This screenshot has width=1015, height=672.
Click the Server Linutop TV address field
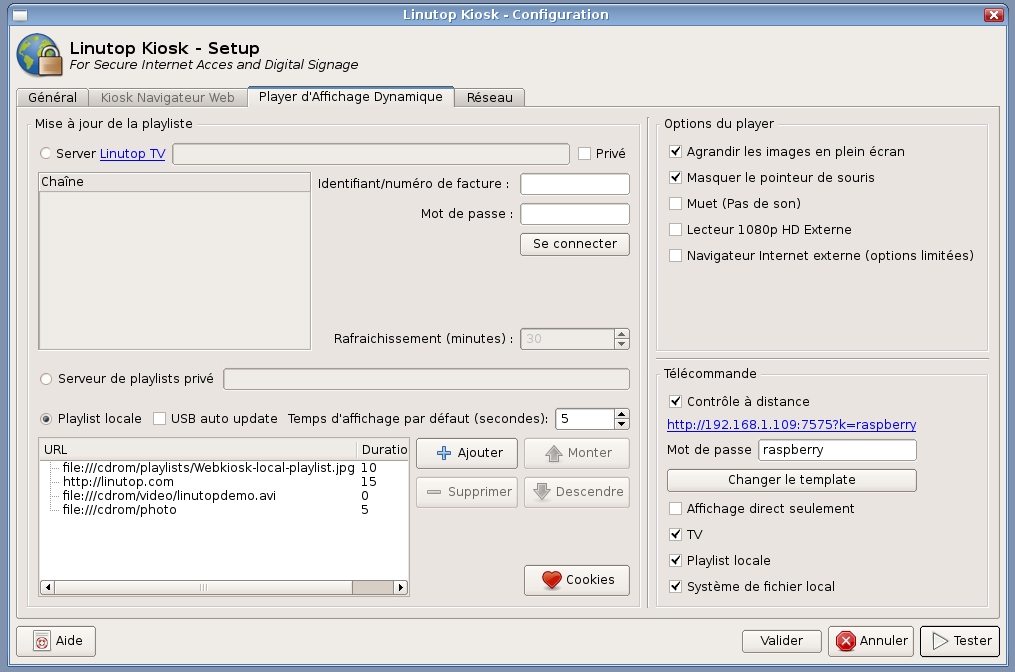pos(371,153)
